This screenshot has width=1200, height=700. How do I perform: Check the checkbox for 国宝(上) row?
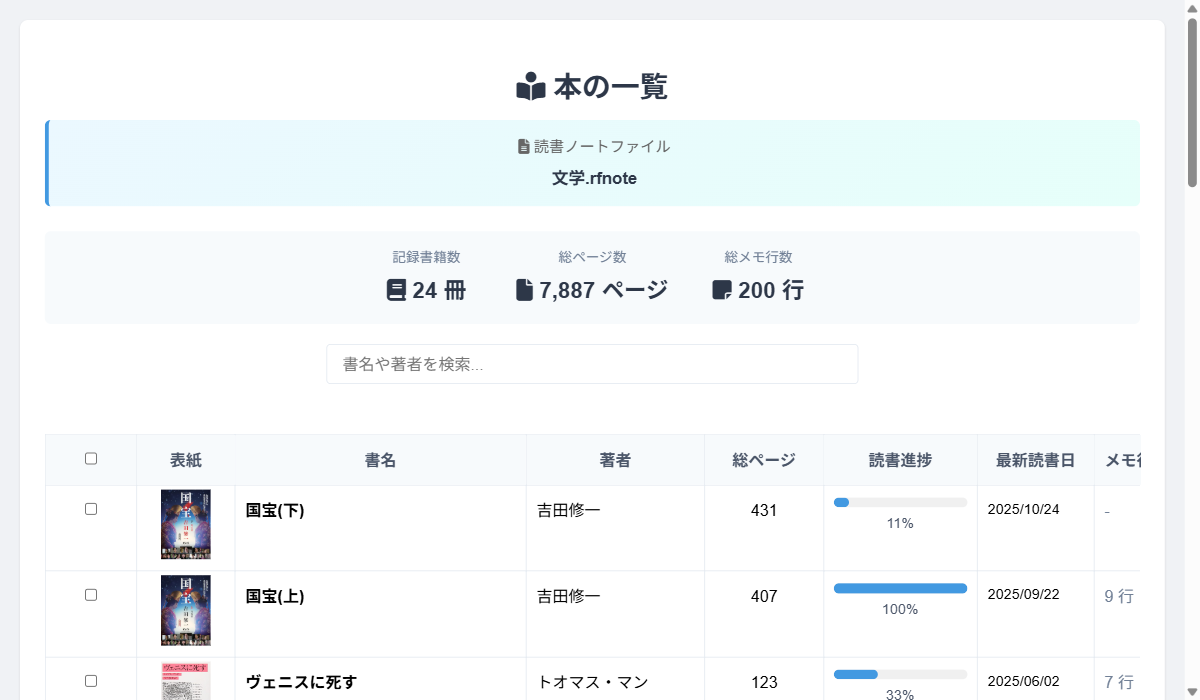click(x=91, y=594)
